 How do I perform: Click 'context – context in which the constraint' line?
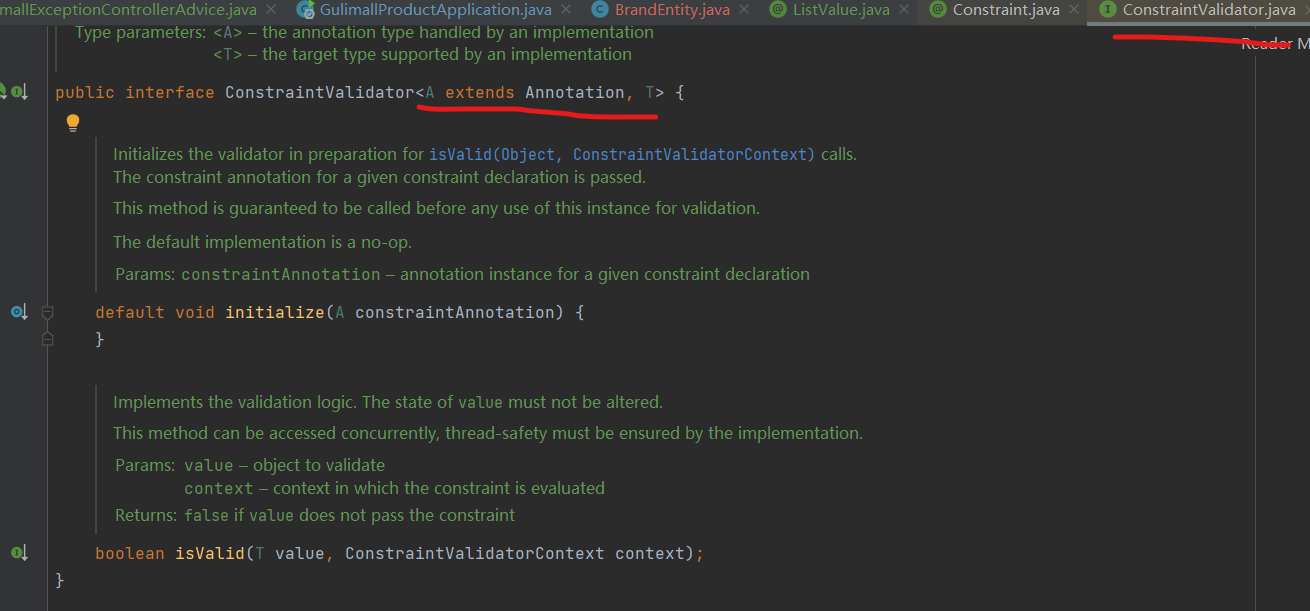point(394,488)
